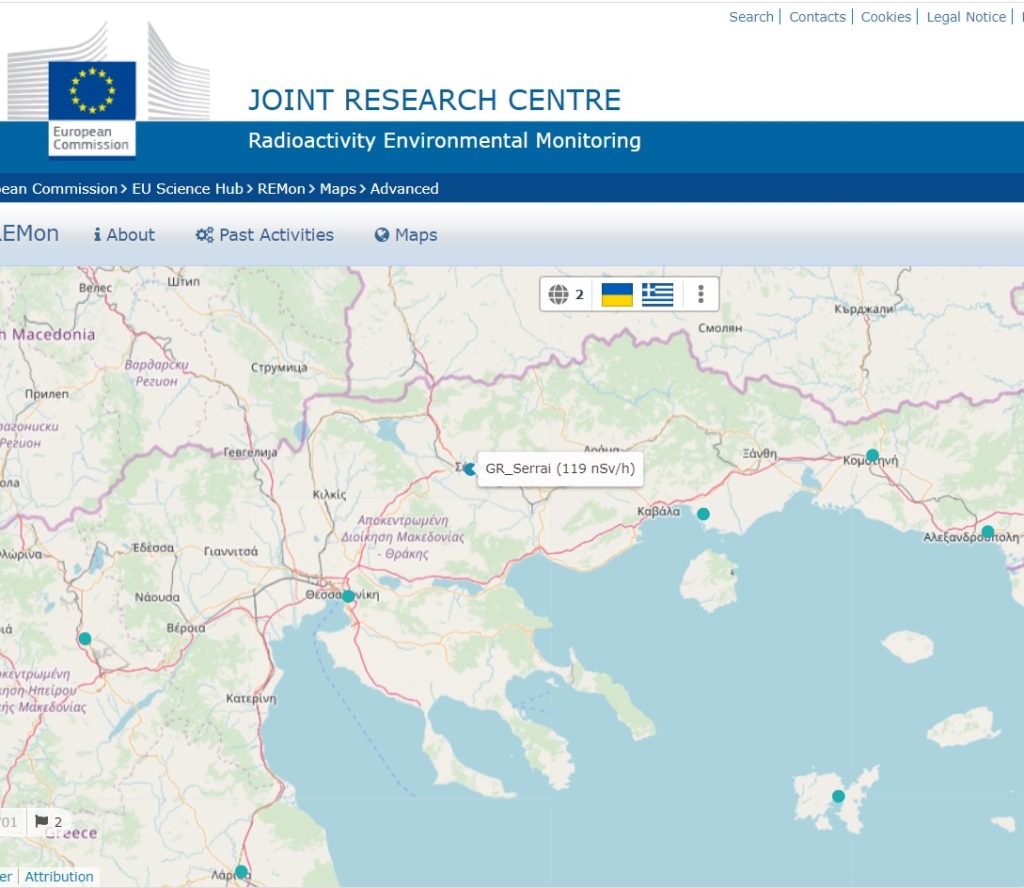Go to EU Science Hub breadcrumb
The image size is (1024, 888).
pos(187,189)
